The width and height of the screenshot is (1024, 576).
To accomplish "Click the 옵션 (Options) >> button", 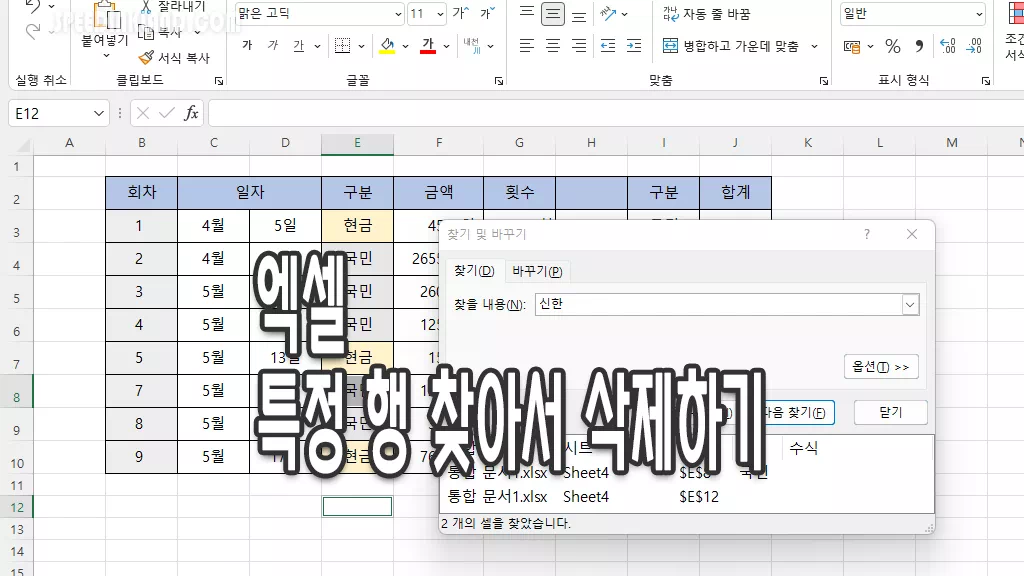I will point(880,367).
